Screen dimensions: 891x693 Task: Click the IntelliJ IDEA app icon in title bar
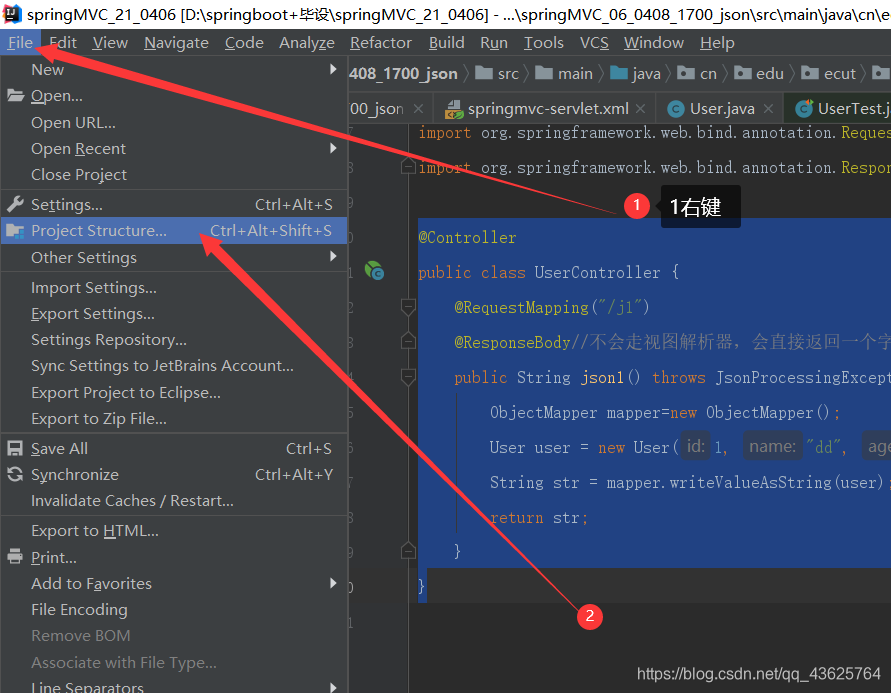[x=12, y=13]
